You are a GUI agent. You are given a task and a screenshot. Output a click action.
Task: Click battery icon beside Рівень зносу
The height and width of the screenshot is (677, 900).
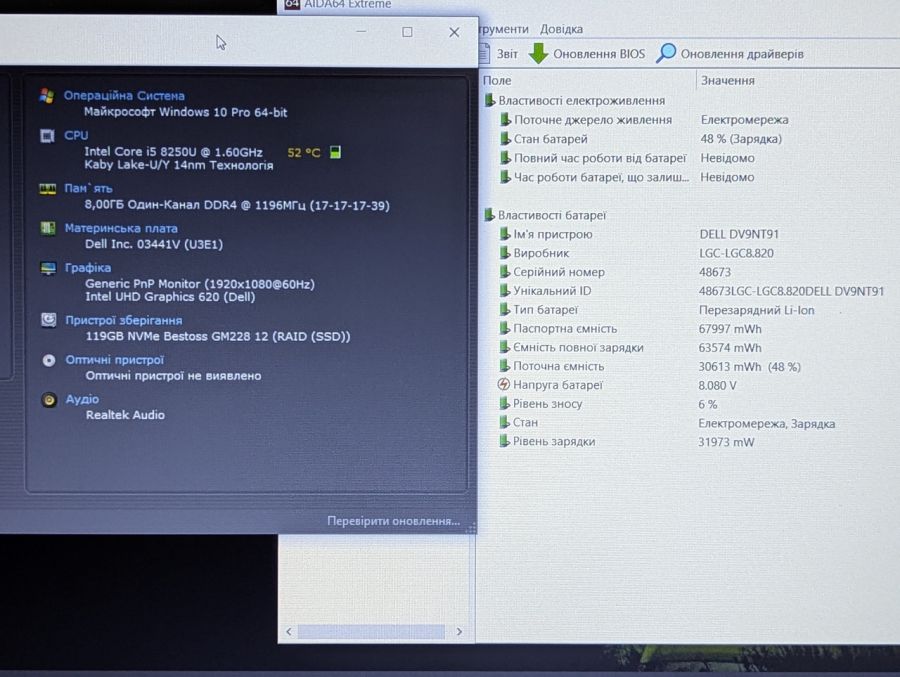pos(503,404)
